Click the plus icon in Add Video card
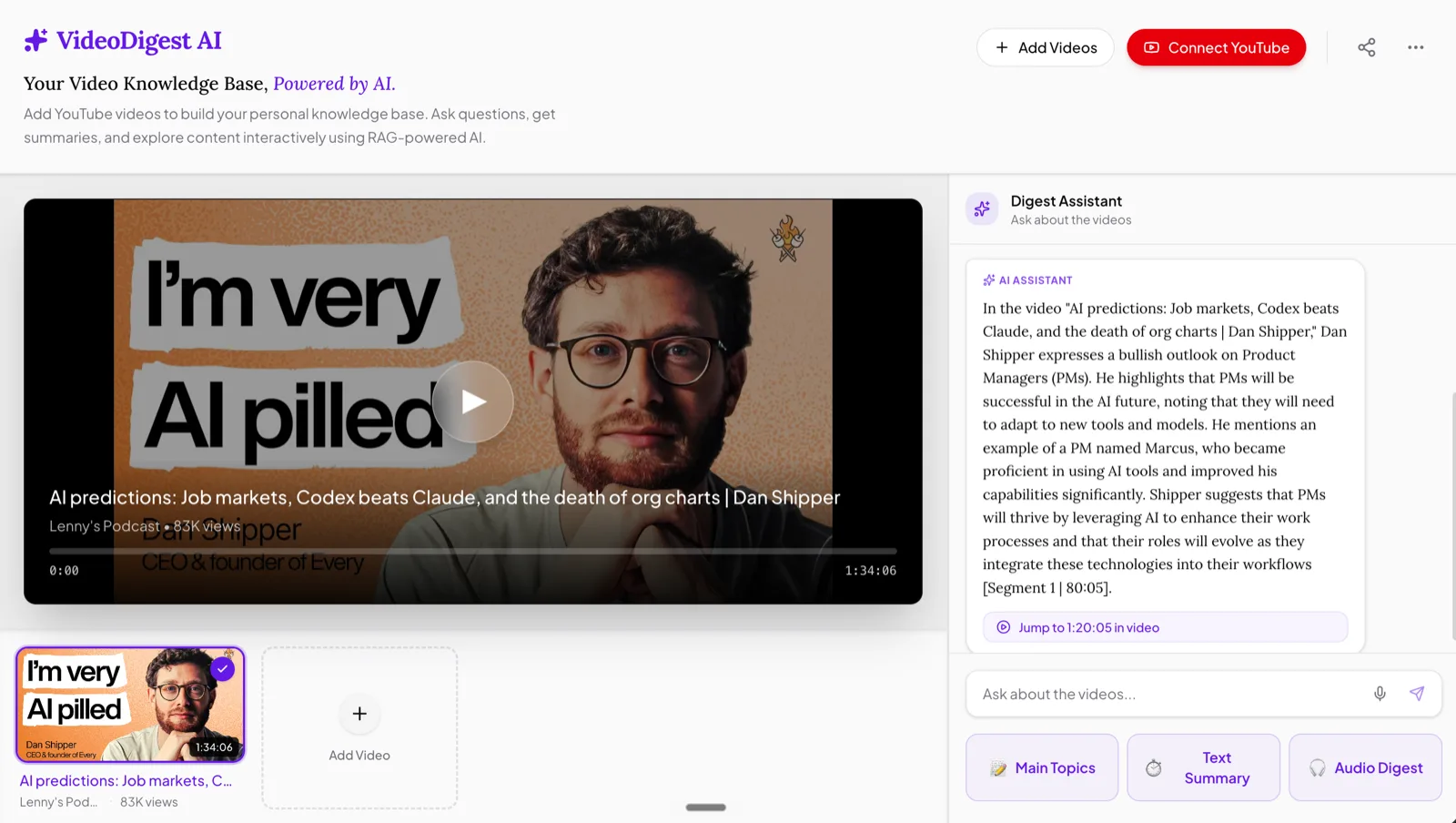 [359, 714]
